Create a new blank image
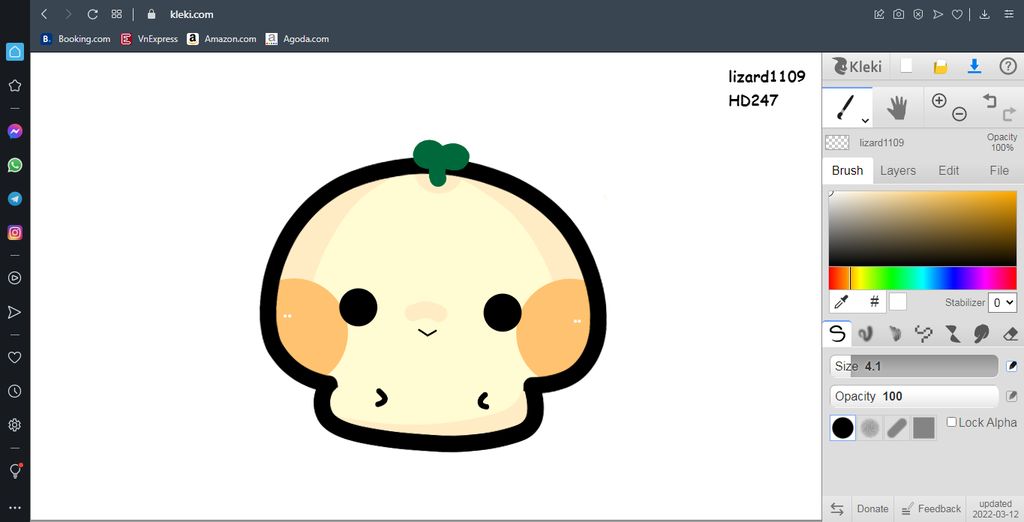The width and height of the screenshot is (1024, 522). [906, 66]
